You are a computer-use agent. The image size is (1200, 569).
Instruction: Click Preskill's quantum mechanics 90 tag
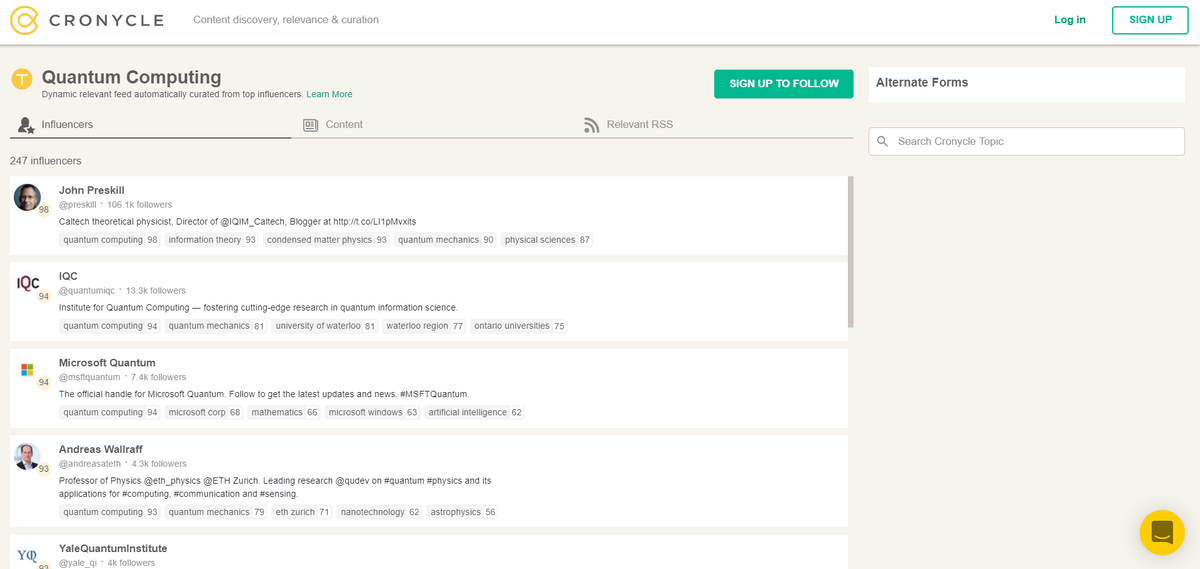pyautogui.click(x=446, y=240)
